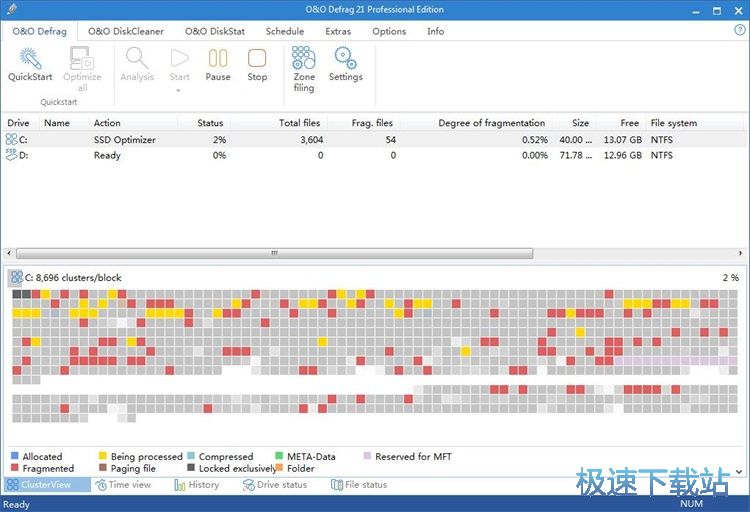Switch to Time view bottom tab
Viewport: 750px width, 512px height.
123,485
